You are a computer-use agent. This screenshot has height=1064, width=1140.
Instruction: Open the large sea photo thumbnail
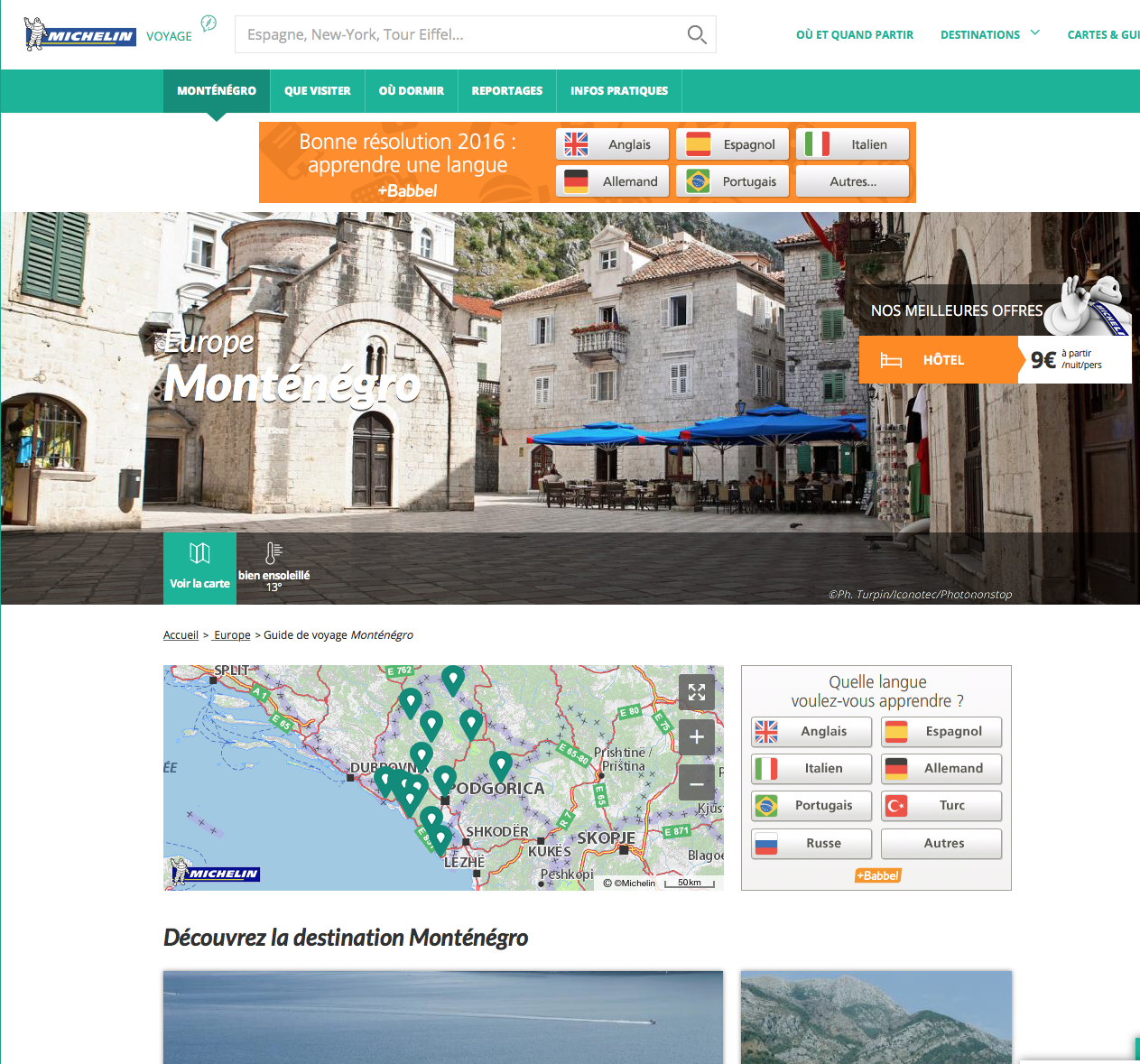click(x=443, y=1017)
